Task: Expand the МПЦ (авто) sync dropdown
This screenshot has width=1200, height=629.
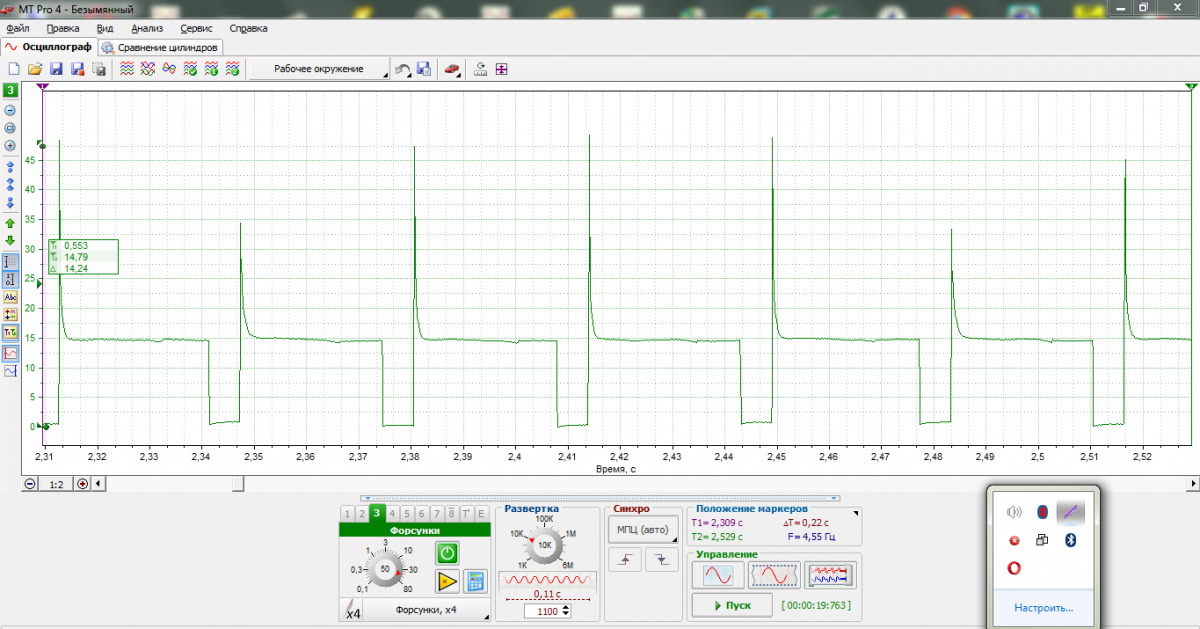Action: pos(642,529)
